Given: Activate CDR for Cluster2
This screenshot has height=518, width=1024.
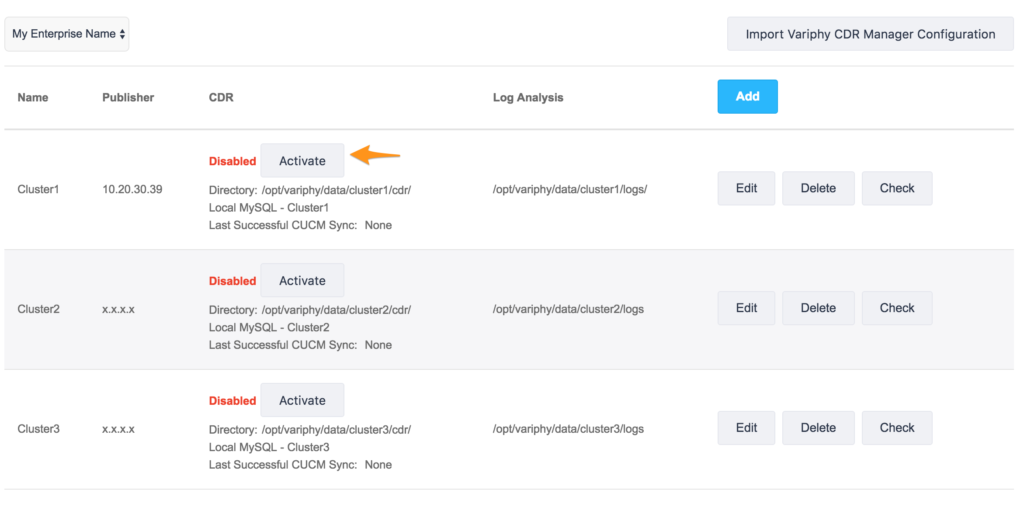Looking at the screenshot, I should tap(302, 281).
